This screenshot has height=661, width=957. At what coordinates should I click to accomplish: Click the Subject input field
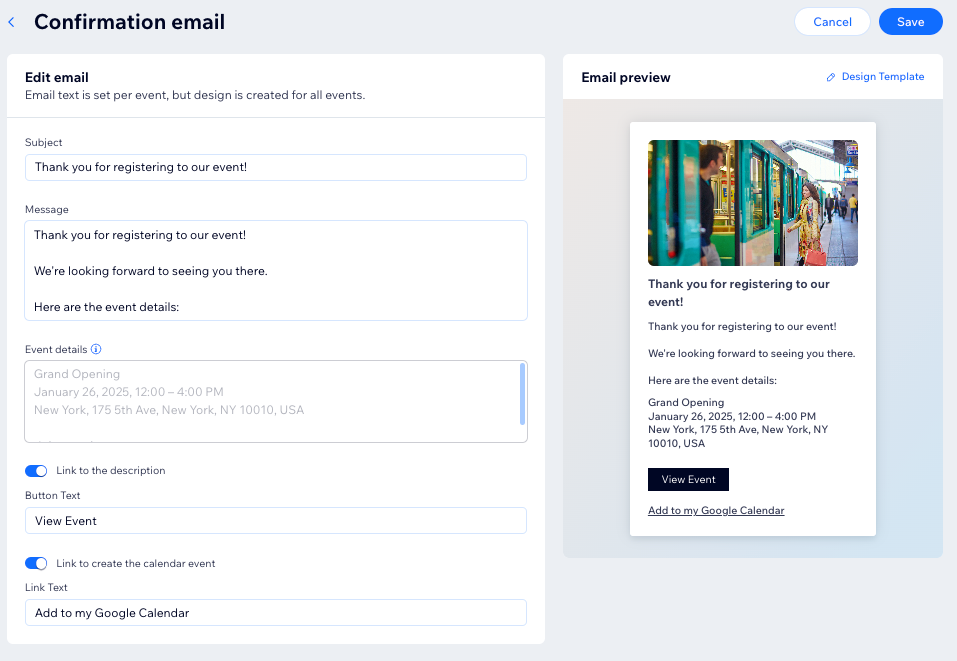tap(276, 167)
